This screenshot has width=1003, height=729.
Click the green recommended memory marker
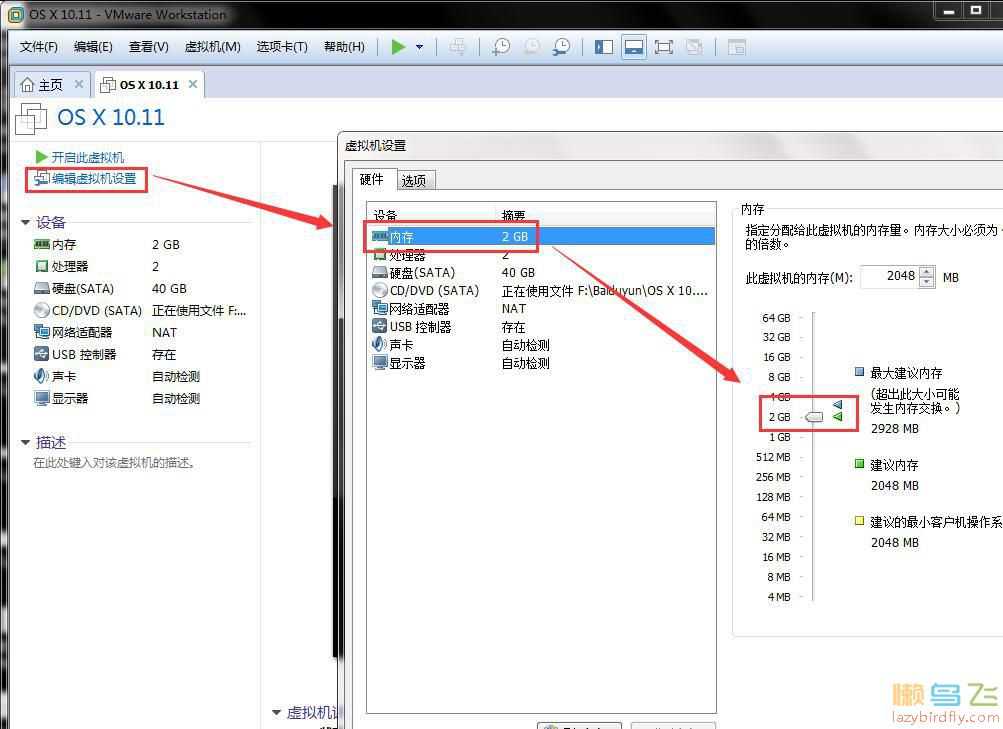click(837, 417)
